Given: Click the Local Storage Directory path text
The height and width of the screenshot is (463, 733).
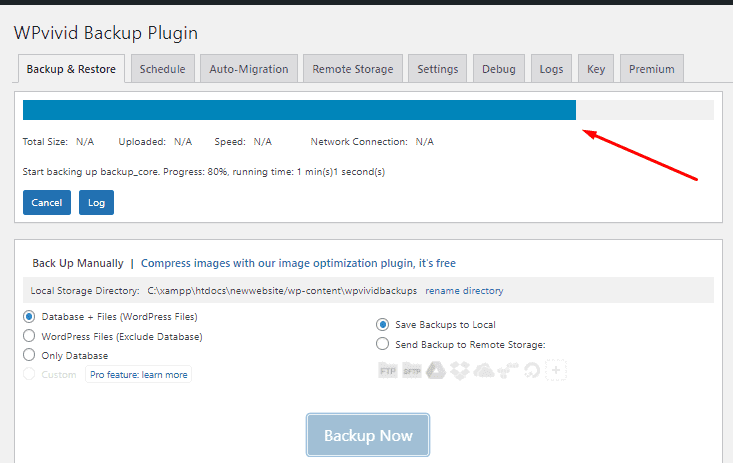Looking at the screenshot, I should [282, 290].
